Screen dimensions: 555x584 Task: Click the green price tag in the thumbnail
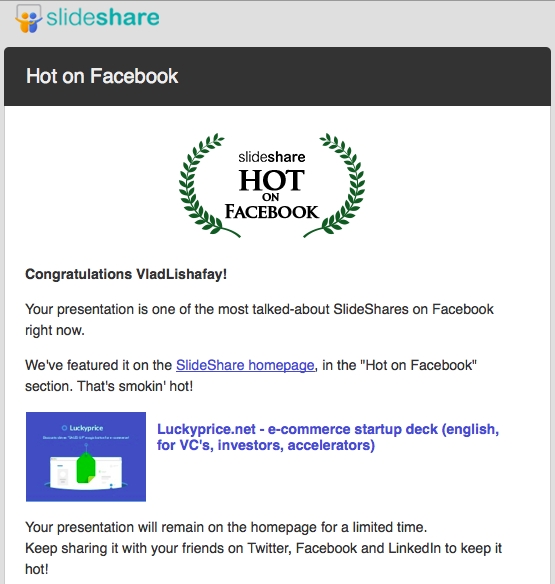point(86,468)
